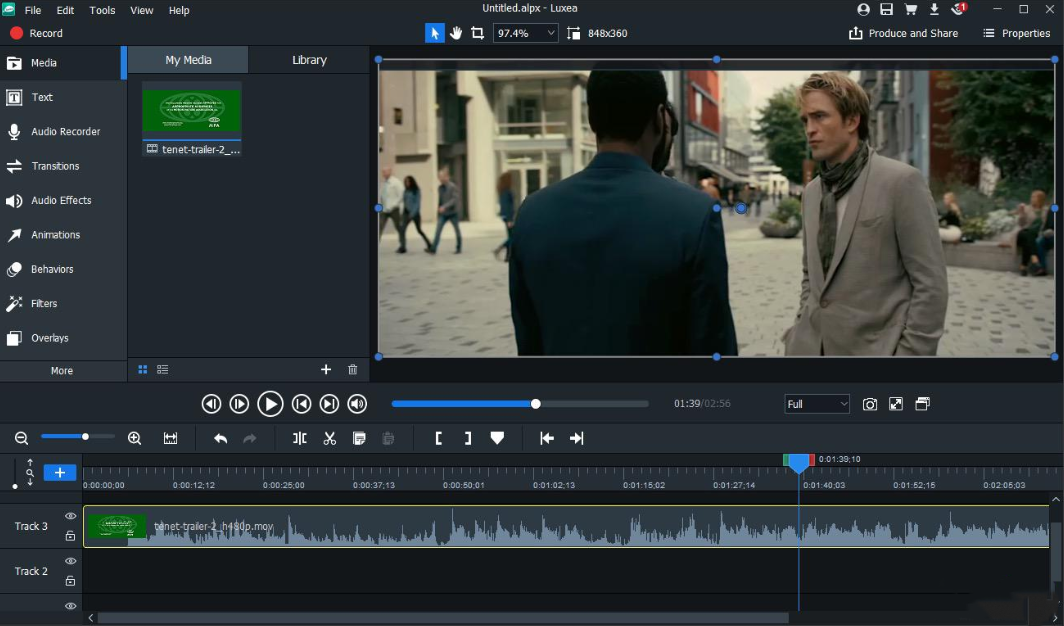Open the Tools menu

(x=102, y=10)
